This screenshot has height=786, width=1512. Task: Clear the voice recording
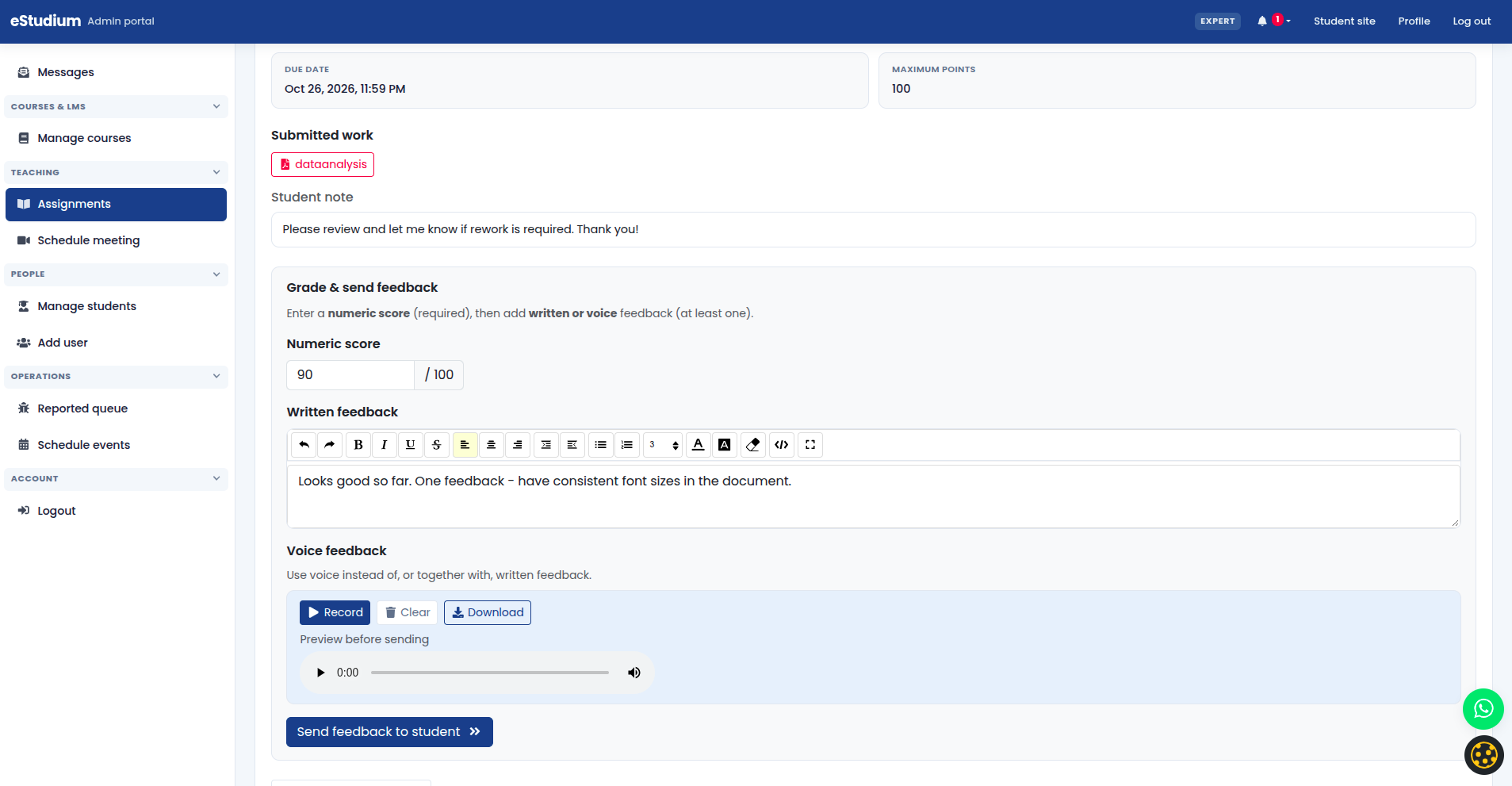coord(408,612)
